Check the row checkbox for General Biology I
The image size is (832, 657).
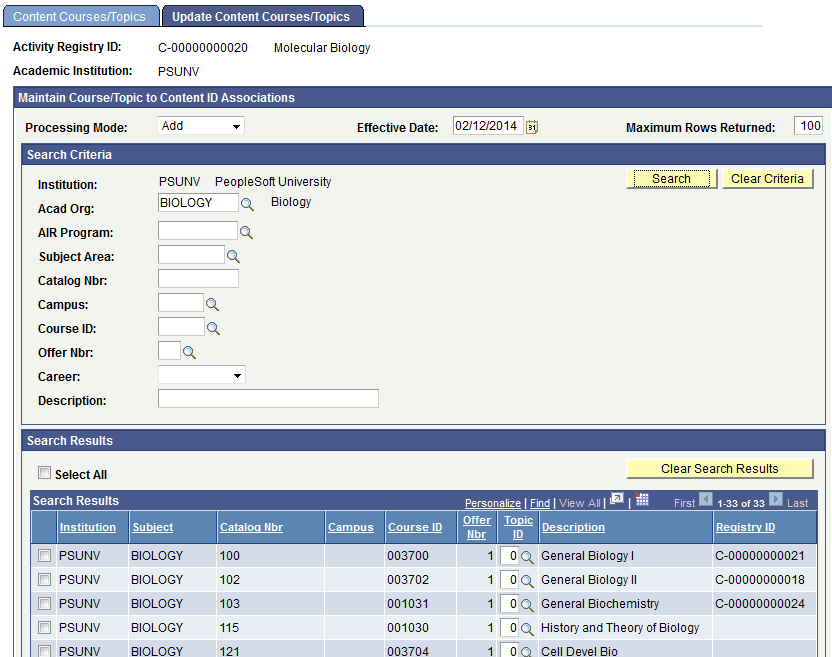[43, 556]
